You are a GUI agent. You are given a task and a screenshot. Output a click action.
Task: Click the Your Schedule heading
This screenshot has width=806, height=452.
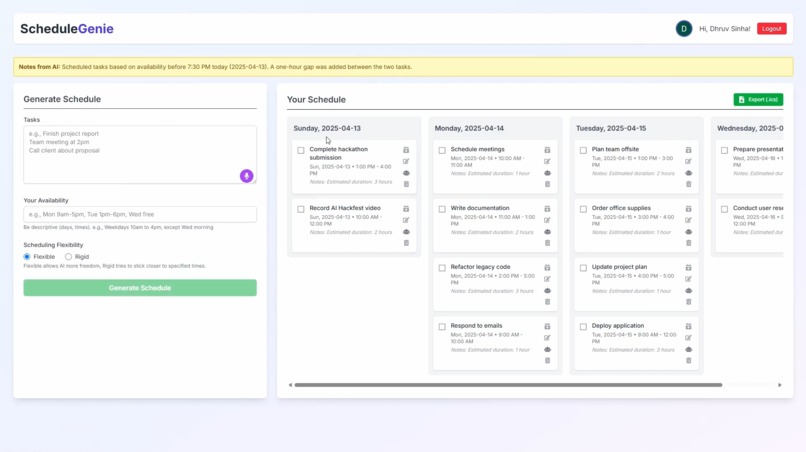[316, 100]
